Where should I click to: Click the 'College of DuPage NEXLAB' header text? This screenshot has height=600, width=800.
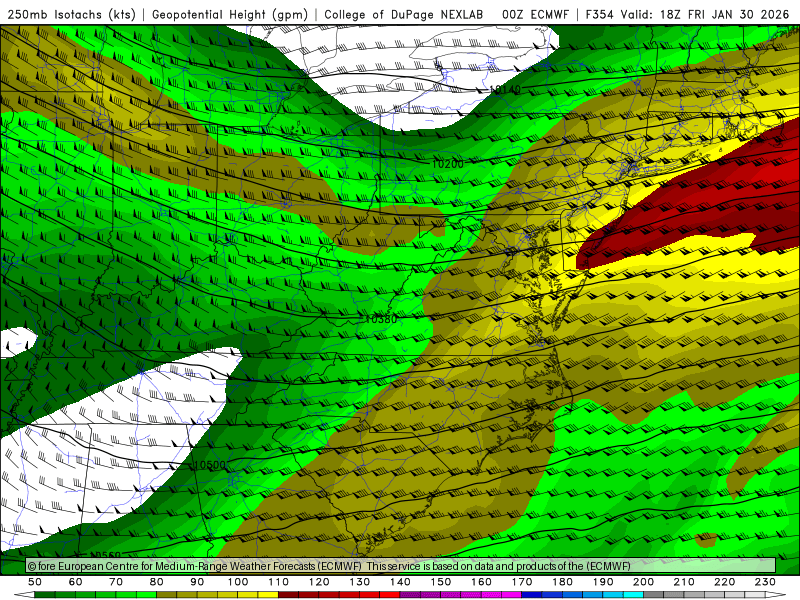click(403, 15)
